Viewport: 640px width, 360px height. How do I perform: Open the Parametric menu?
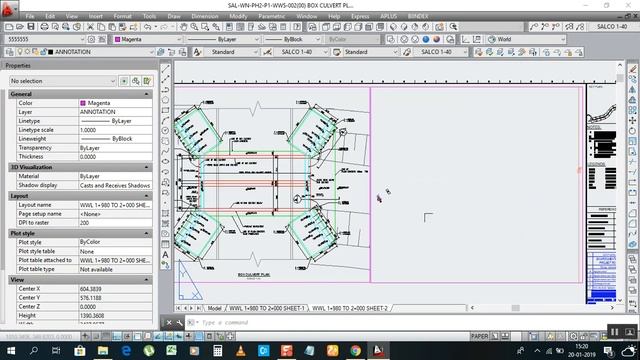tap(271, 16)
